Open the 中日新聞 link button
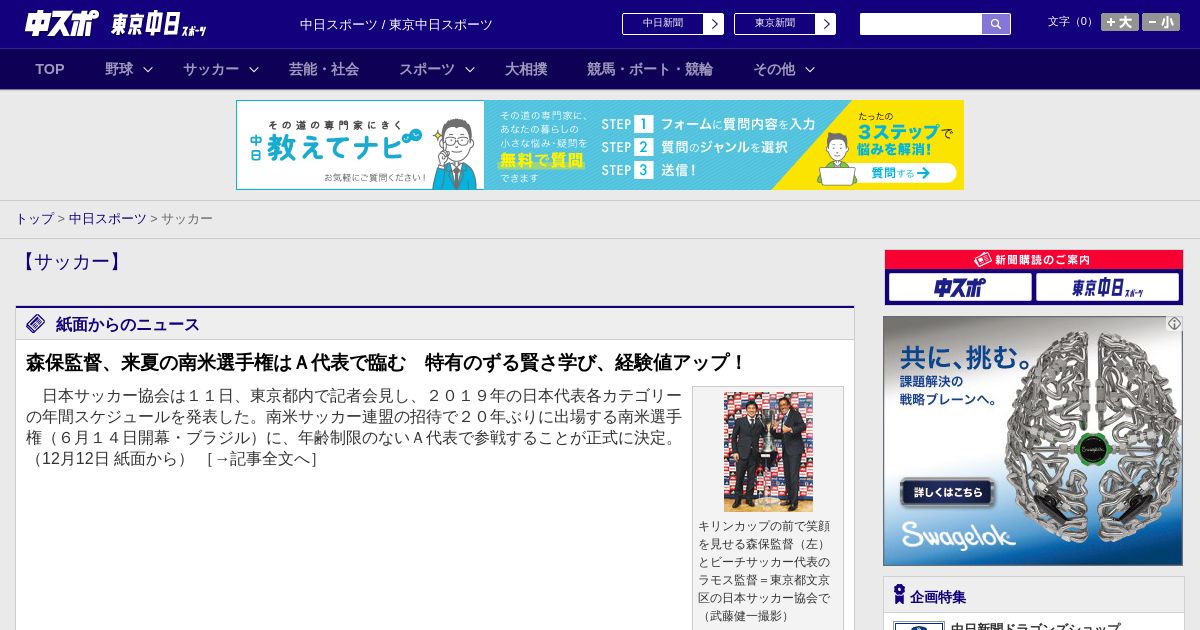 tap(662, 24)
